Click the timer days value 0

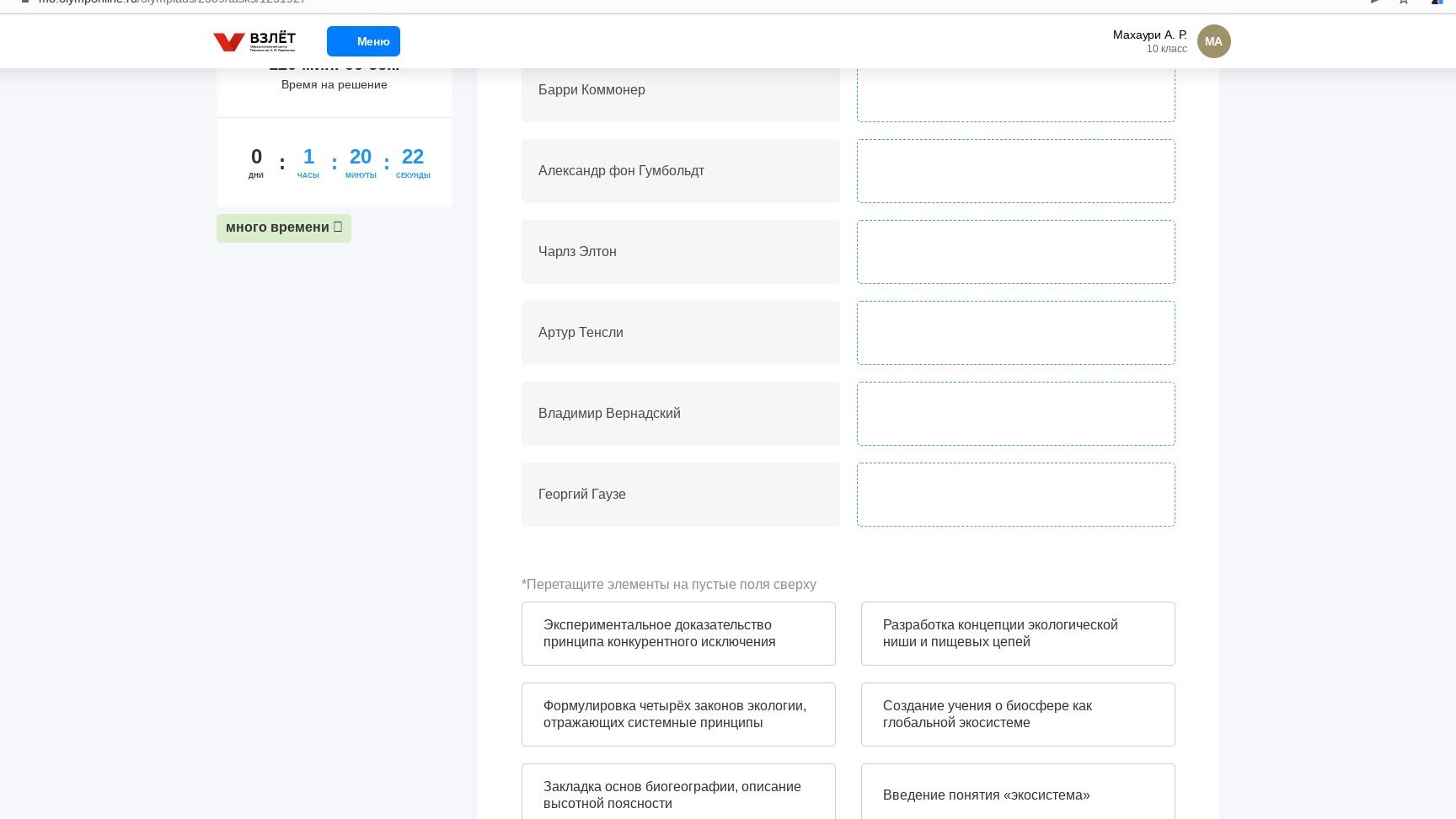(256, 157)
